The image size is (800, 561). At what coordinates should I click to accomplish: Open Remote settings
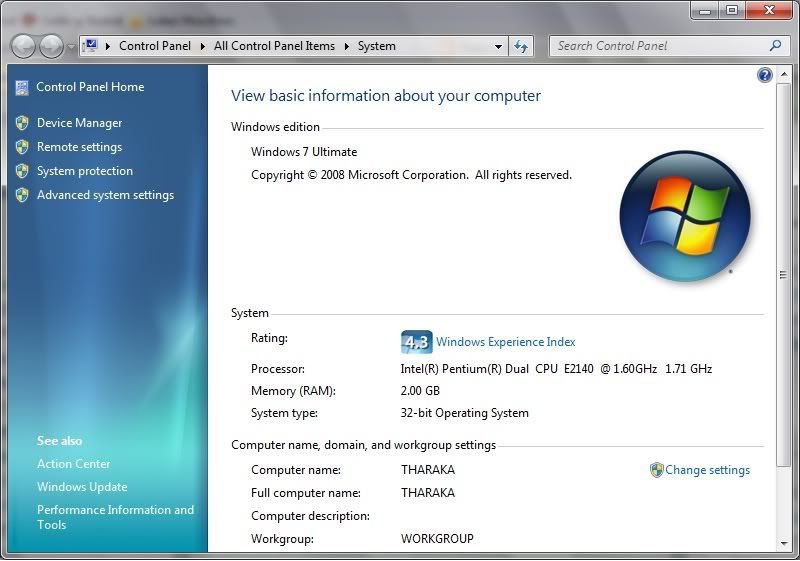point(80,147)
